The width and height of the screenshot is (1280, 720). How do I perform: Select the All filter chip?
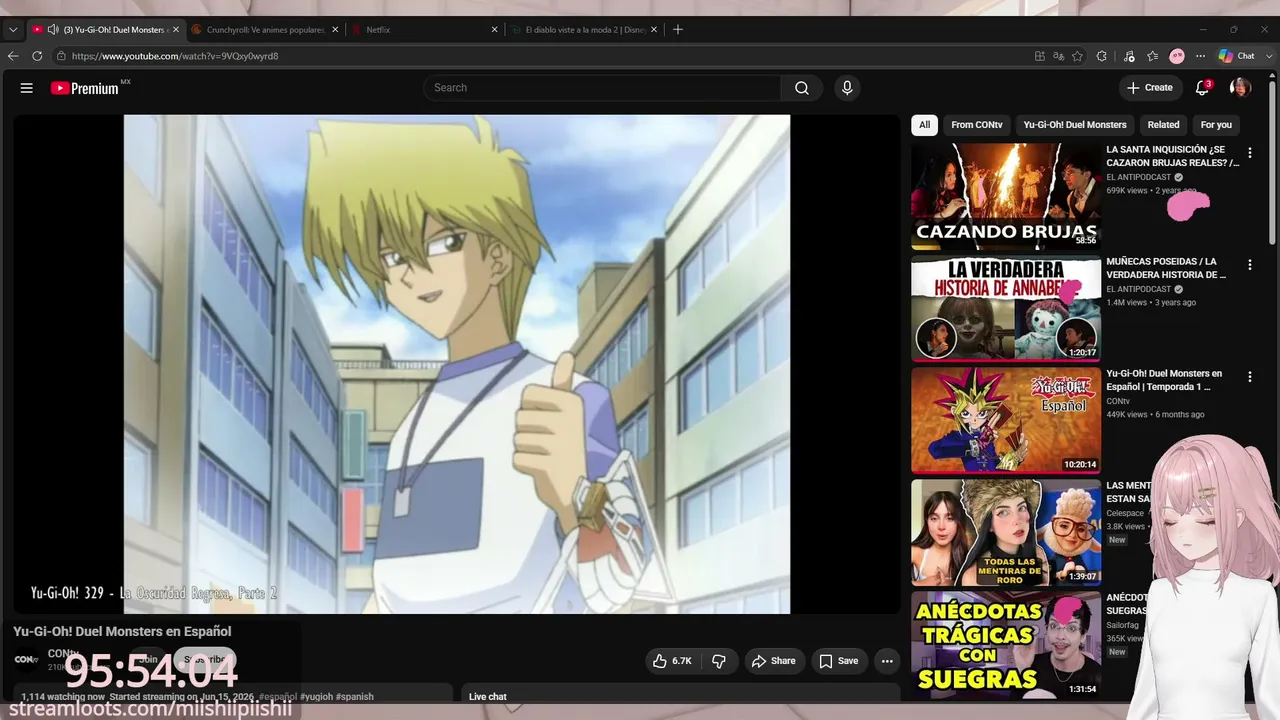pos(925,125)
